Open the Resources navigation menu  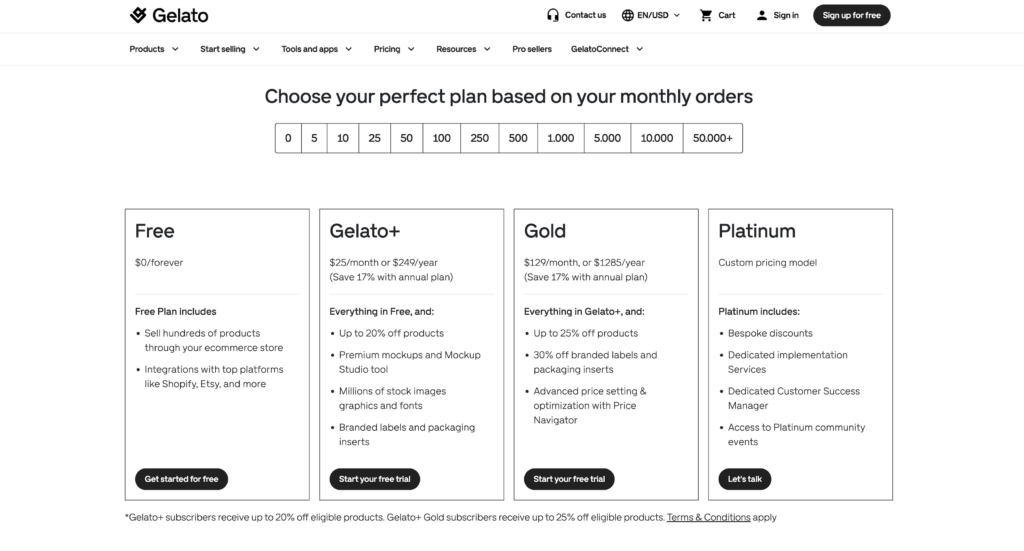464,49
